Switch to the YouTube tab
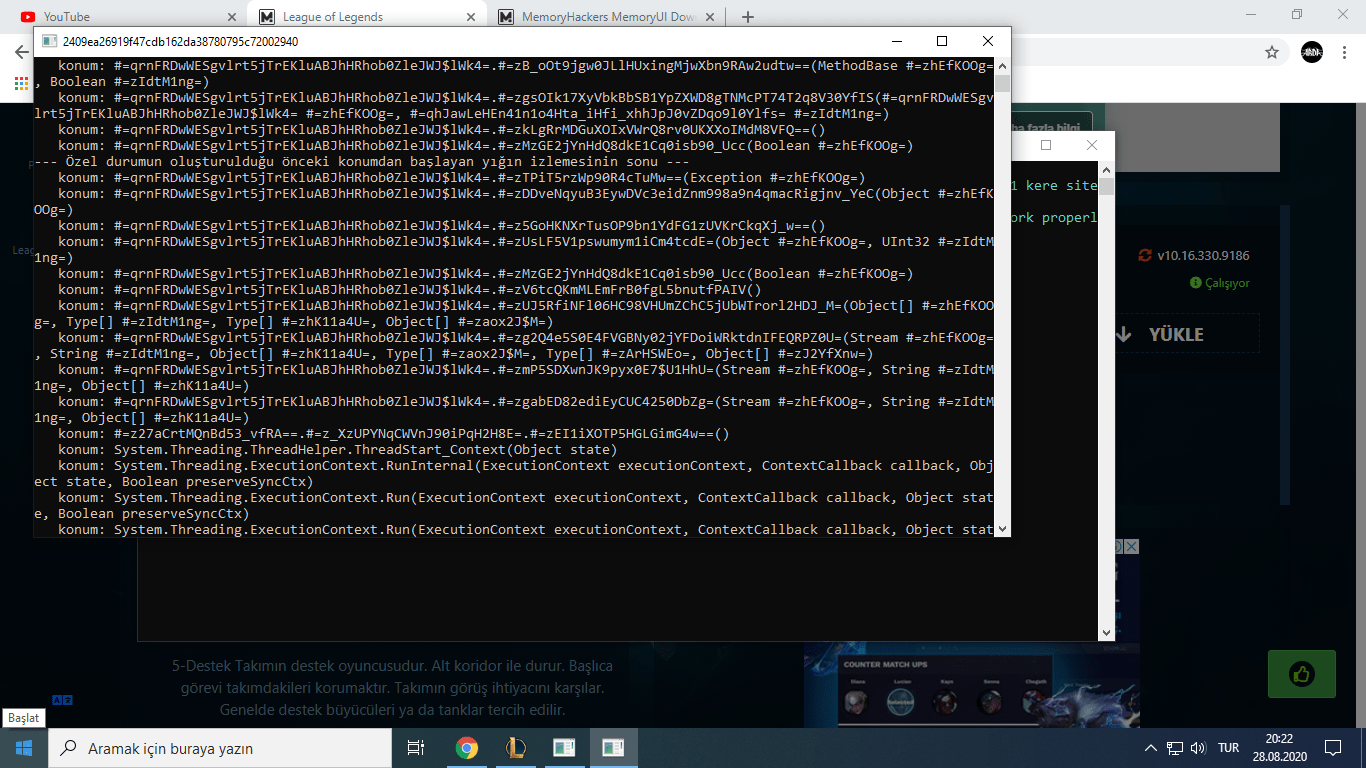1366x768 pixels. click(125, 16)
